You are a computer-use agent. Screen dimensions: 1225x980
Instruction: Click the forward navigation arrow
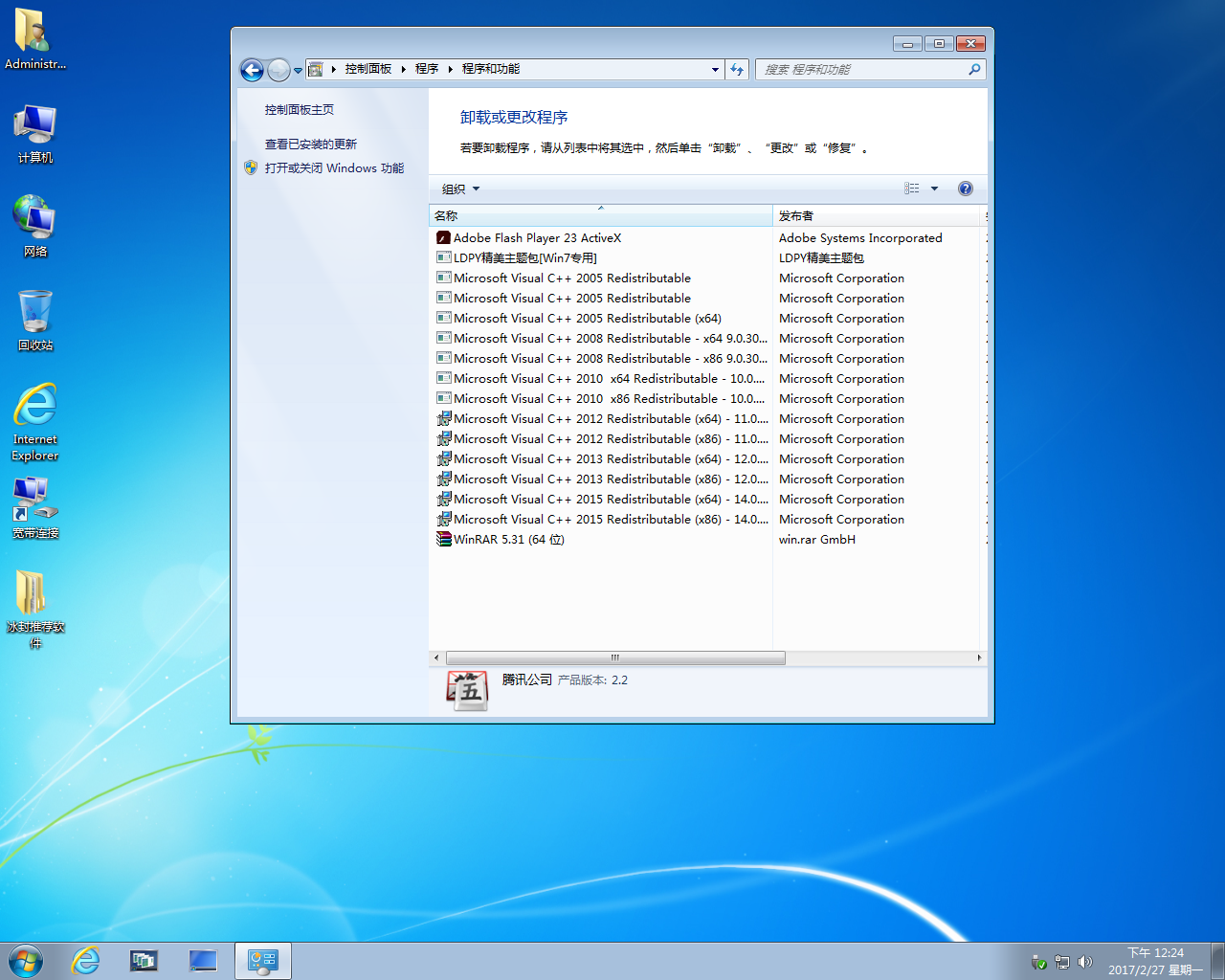pyautogui.click(x=278, y=69)
